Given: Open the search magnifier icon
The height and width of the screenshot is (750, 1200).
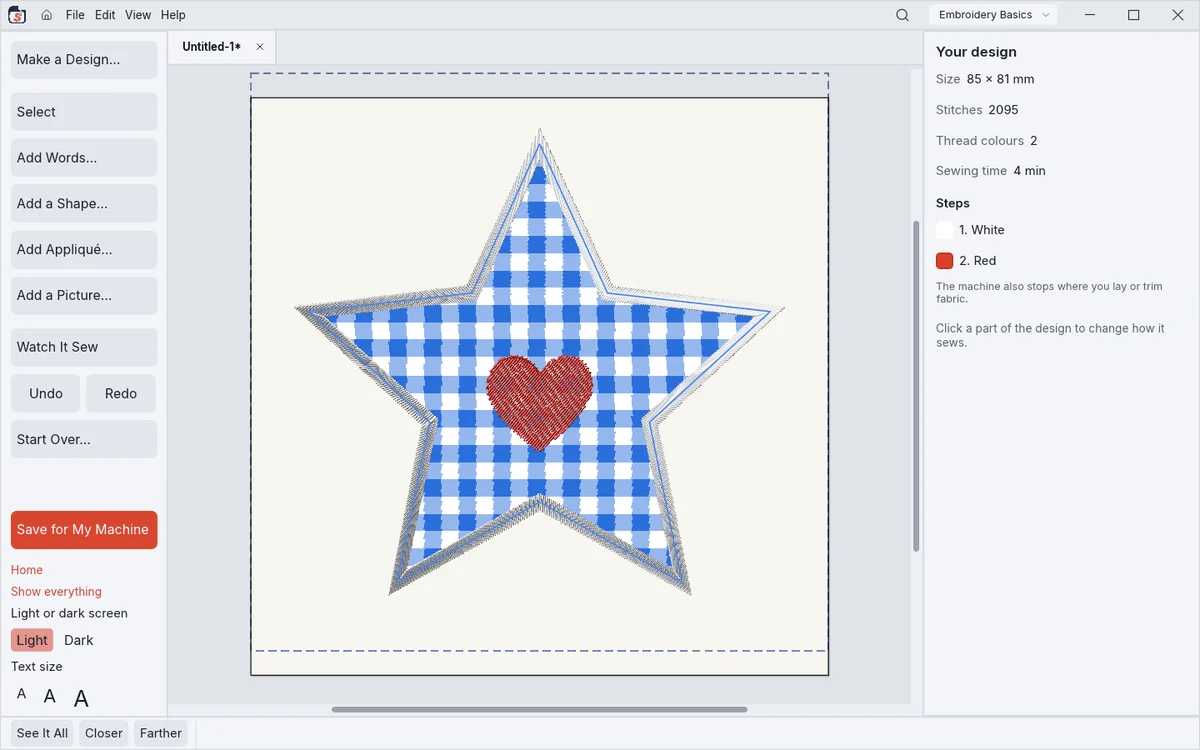Looking at the screenshot, I should [x=902, y=15].
